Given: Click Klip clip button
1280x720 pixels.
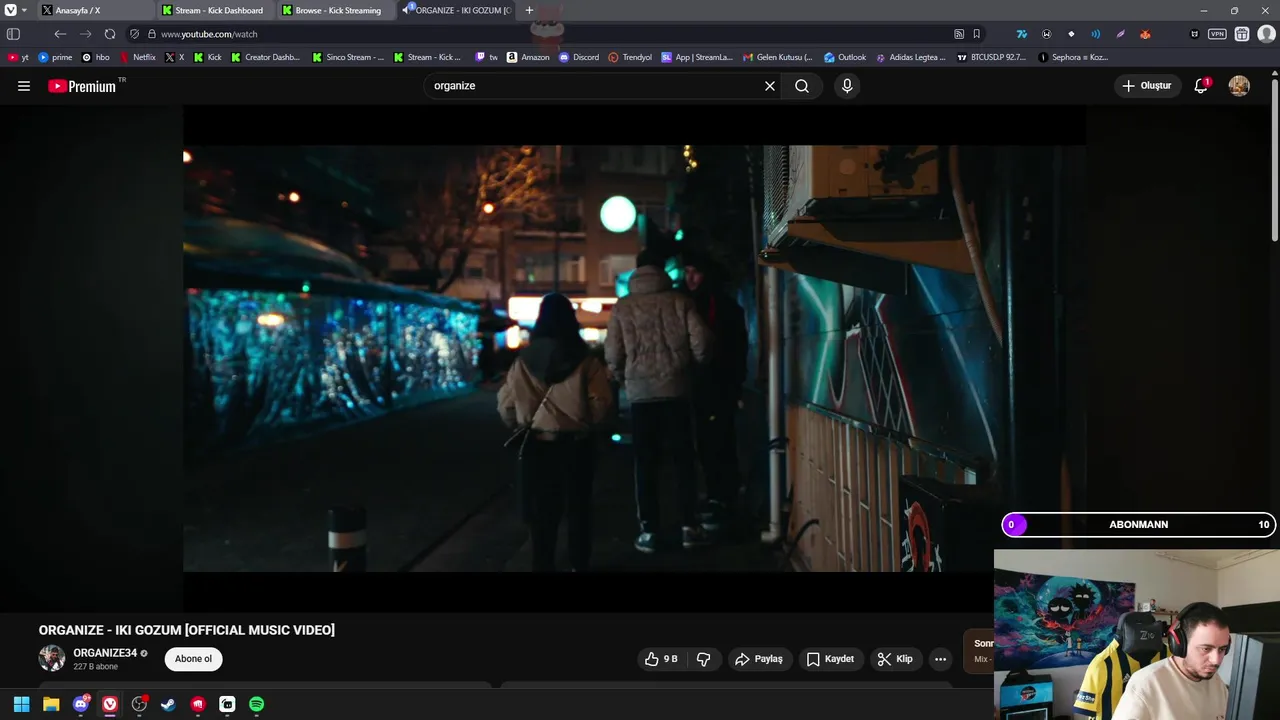Looking at the screenshot, I should click(x=895, y=659).
